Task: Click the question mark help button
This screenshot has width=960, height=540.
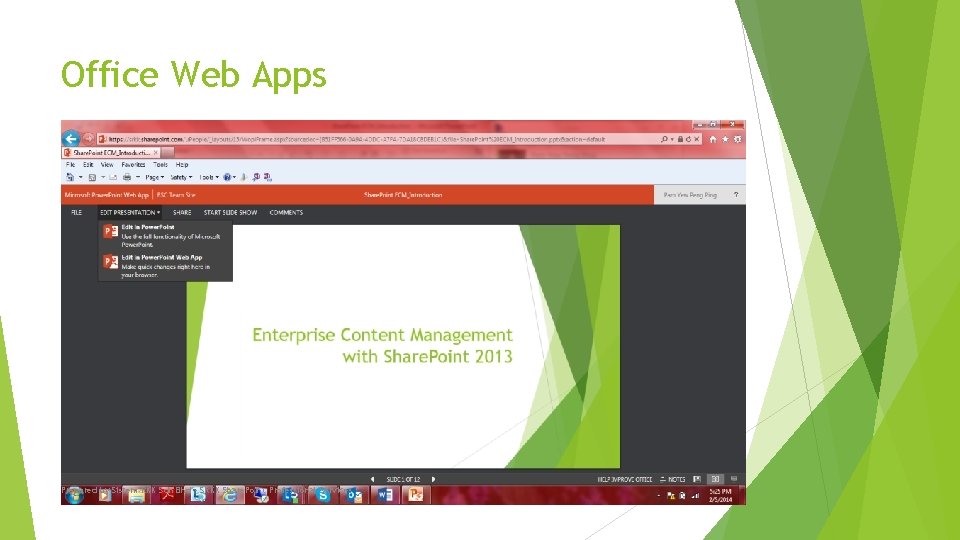Action: tap(736, 195)
